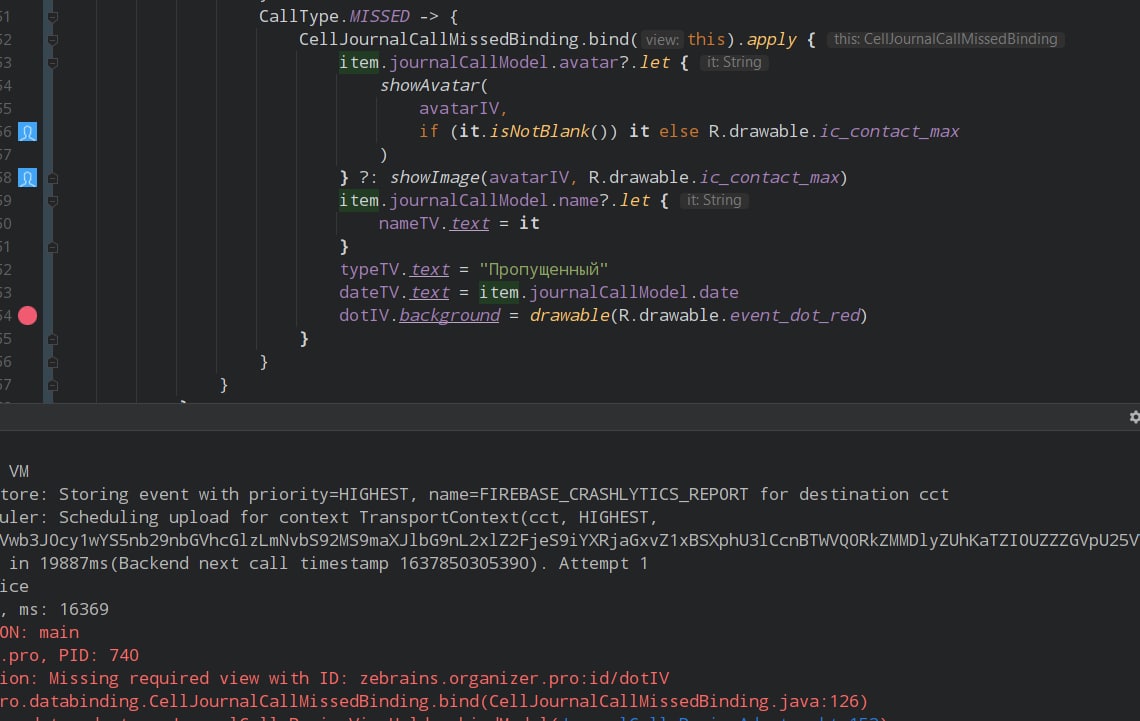
Task: Click the underlined 'background' property
Action: click(x=449, y=315)
